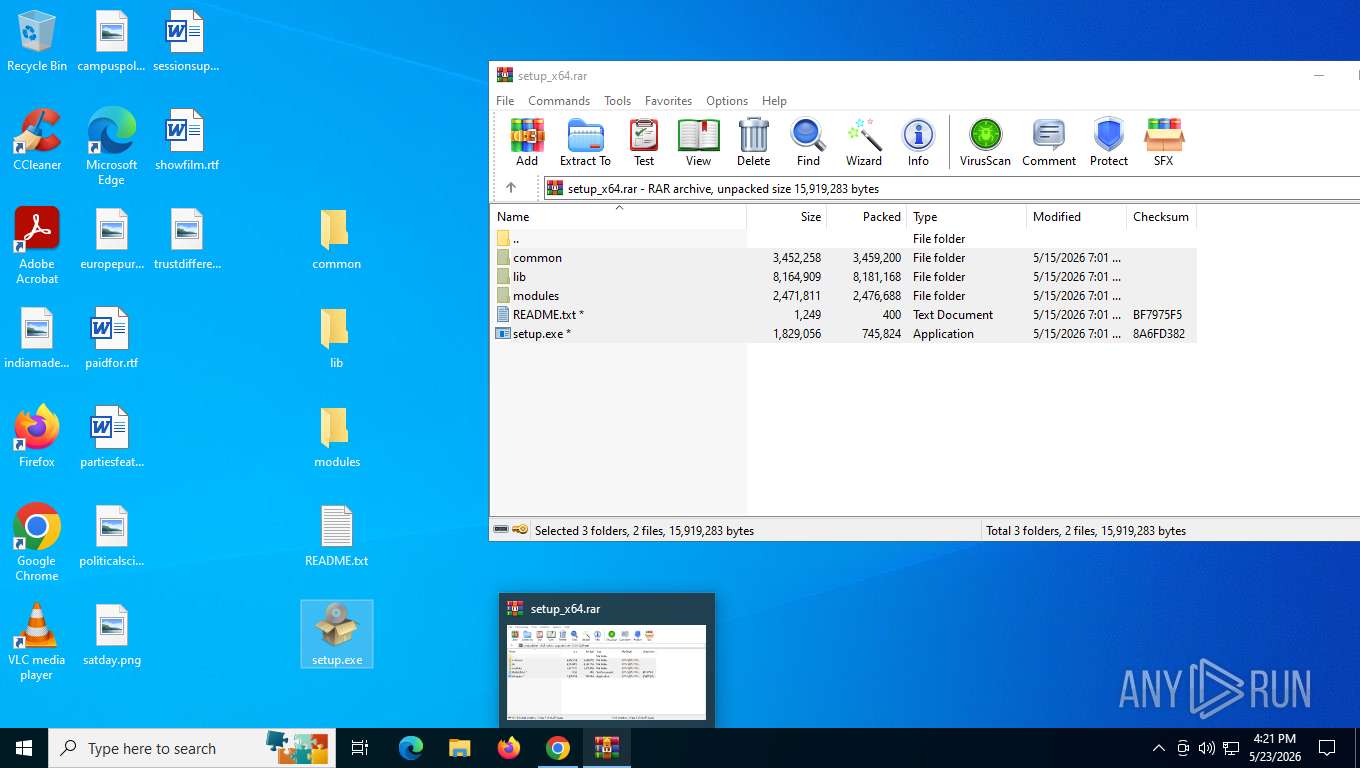The image size is (1360, 768).
Task: Open the File menu
Action: click(505, 101)
